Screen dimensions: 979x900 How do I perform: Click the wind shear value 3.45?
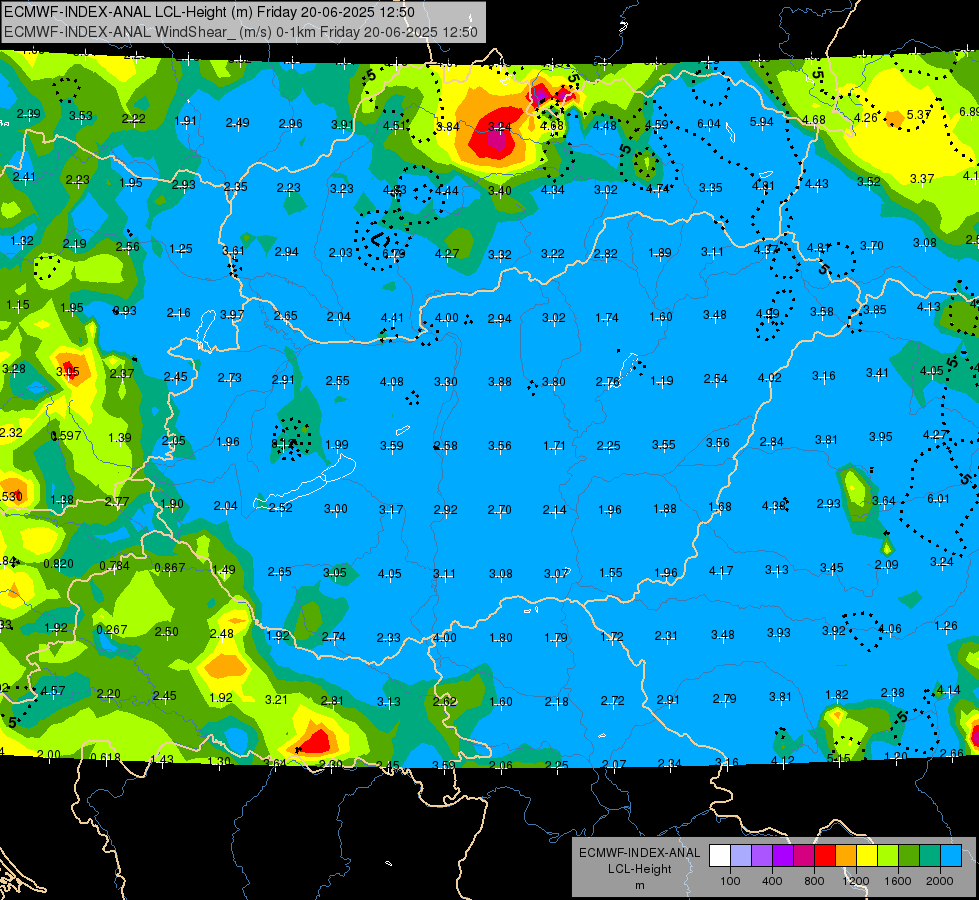click(x=832, y=568)
